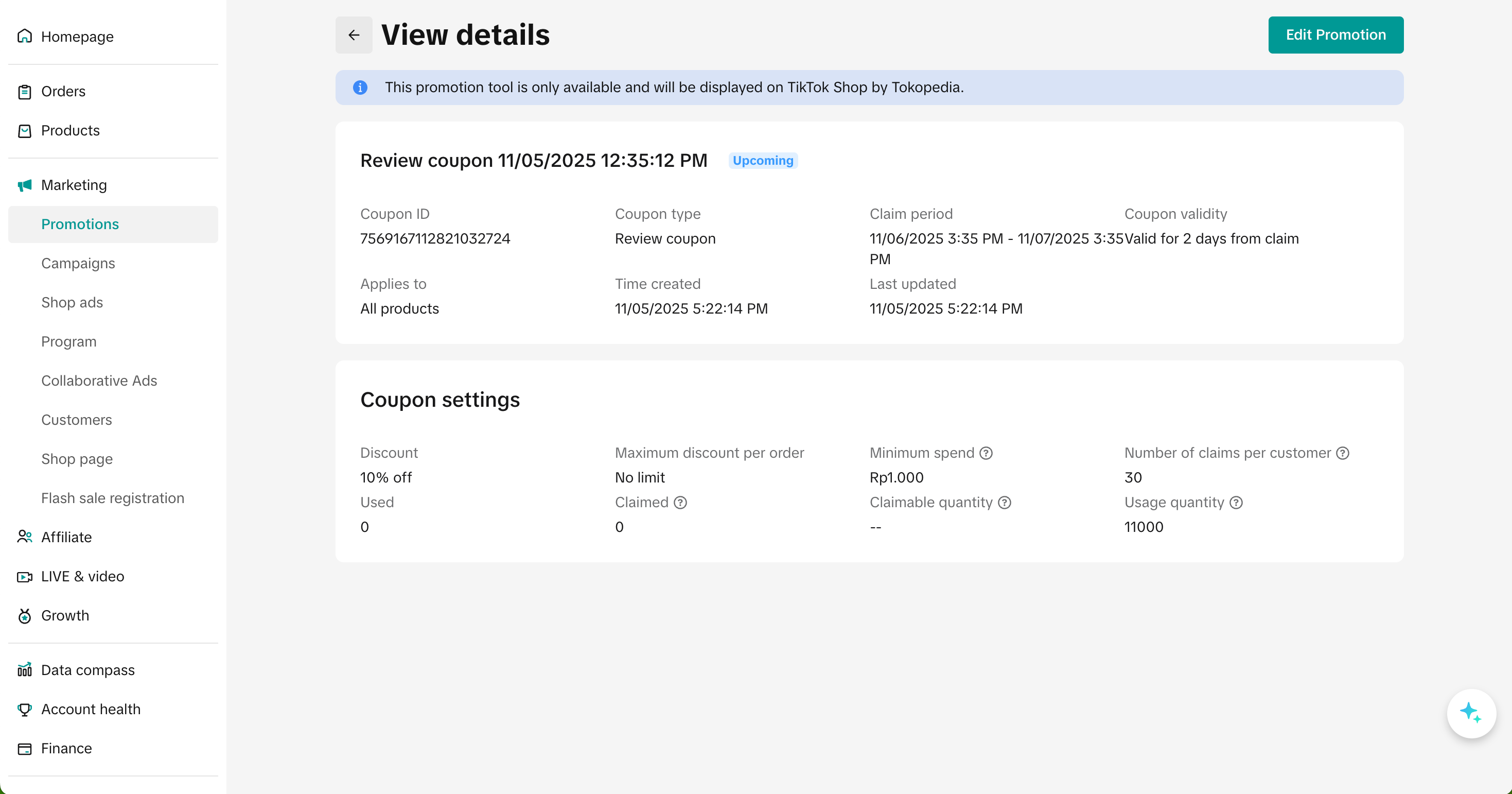1512x794 pixels.
Task: Collapse the Marketing menu section
Action: 74,185
